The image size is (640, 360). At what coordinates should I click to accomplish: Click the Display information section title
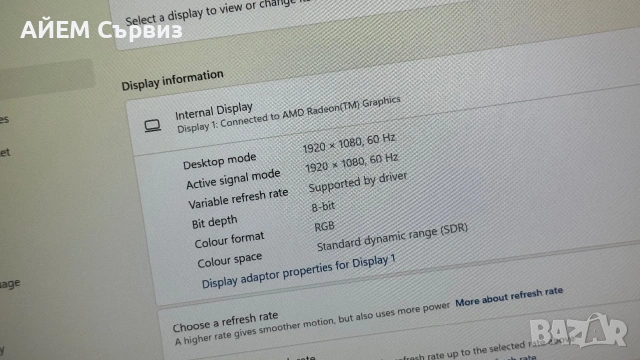tap(172, 80)
